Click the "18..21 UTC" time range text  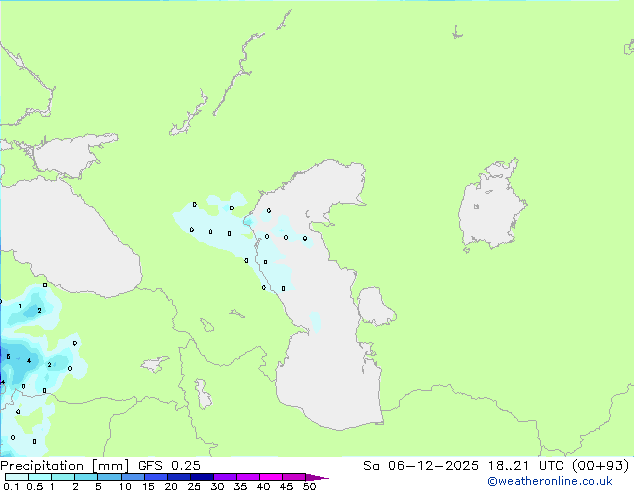click(x=528, y=466)
